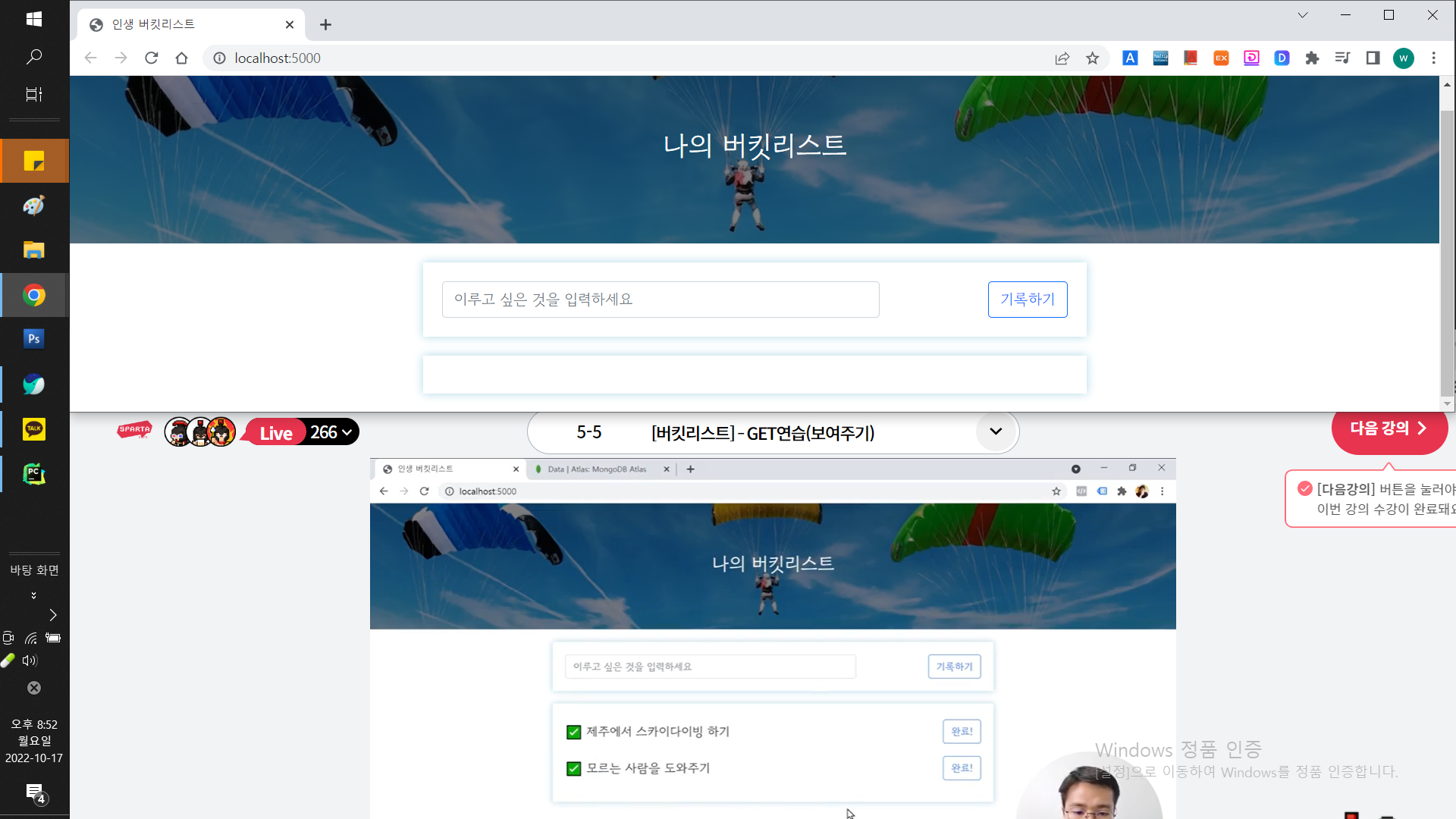The image size is (1456, 819).
Task: Open Task View in the taskbar
Action: [x=34, y=94]
